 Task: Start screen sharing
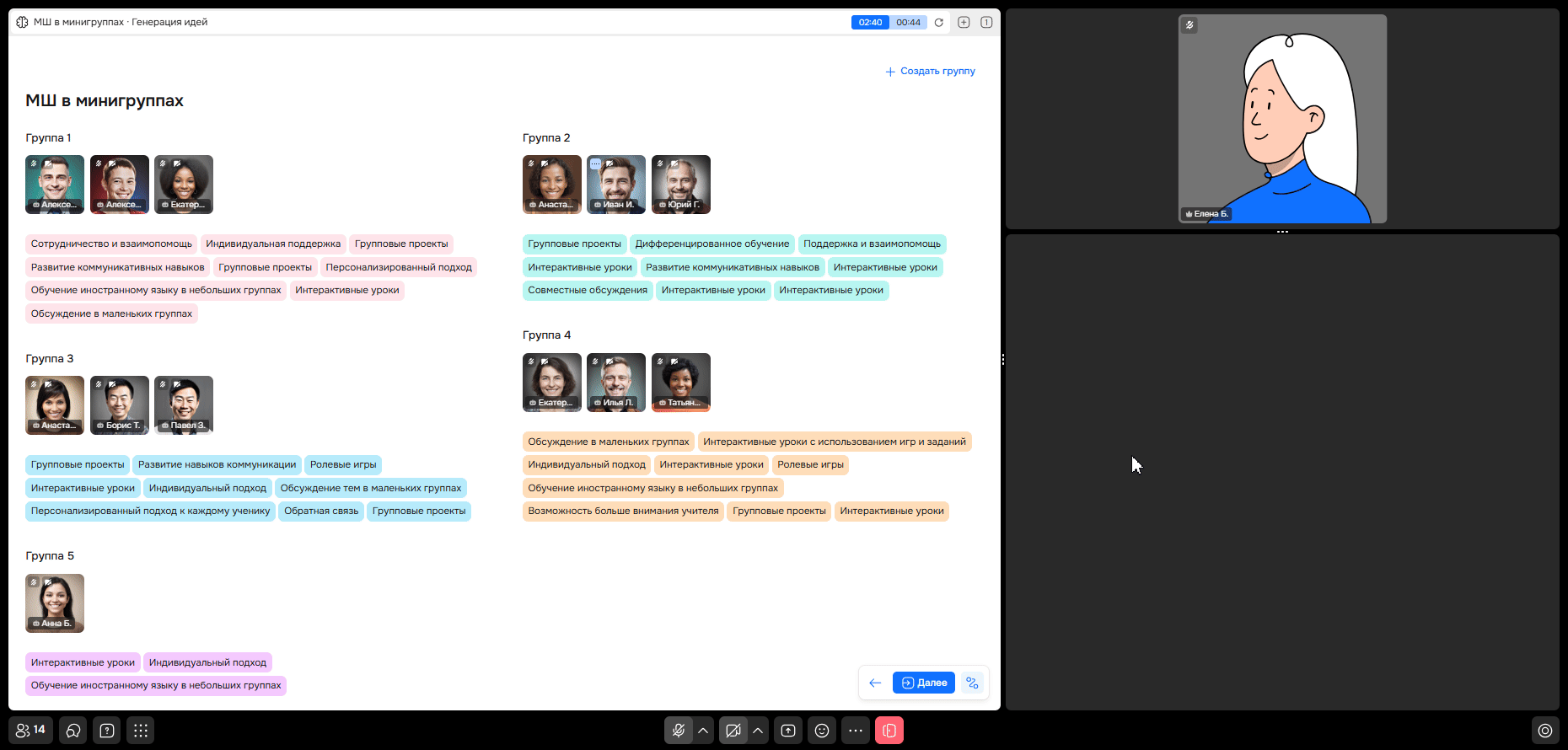click(x=788, y=731)
